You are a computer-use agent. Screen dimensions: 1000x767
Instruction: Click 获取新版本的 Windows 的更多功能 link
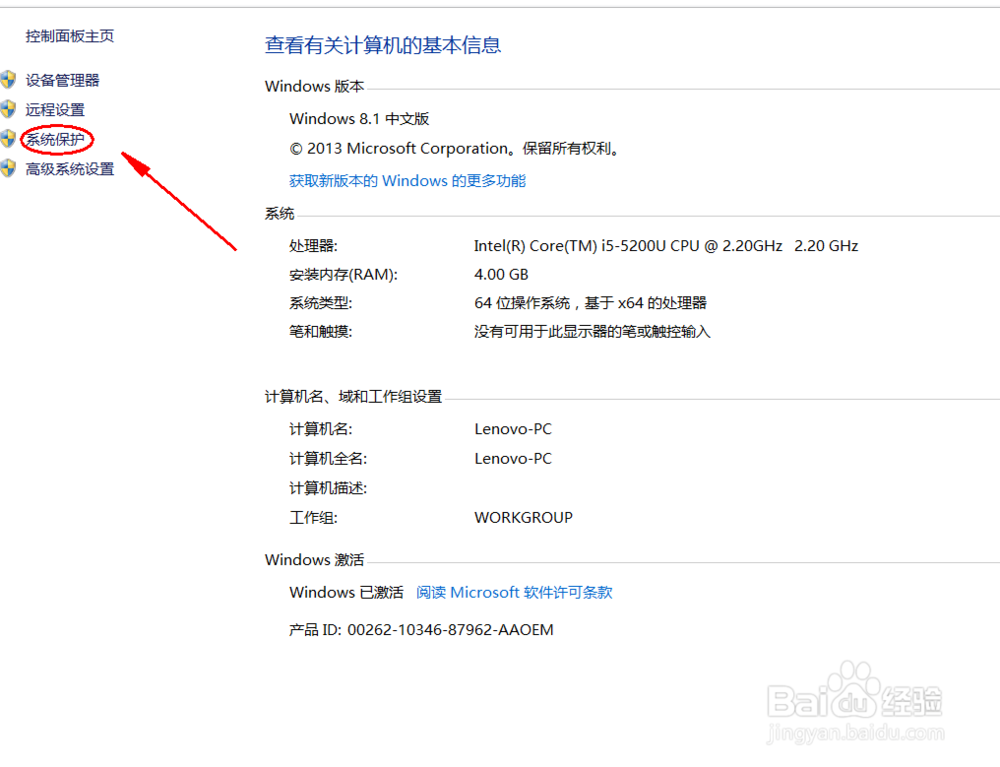pos(407,180)
